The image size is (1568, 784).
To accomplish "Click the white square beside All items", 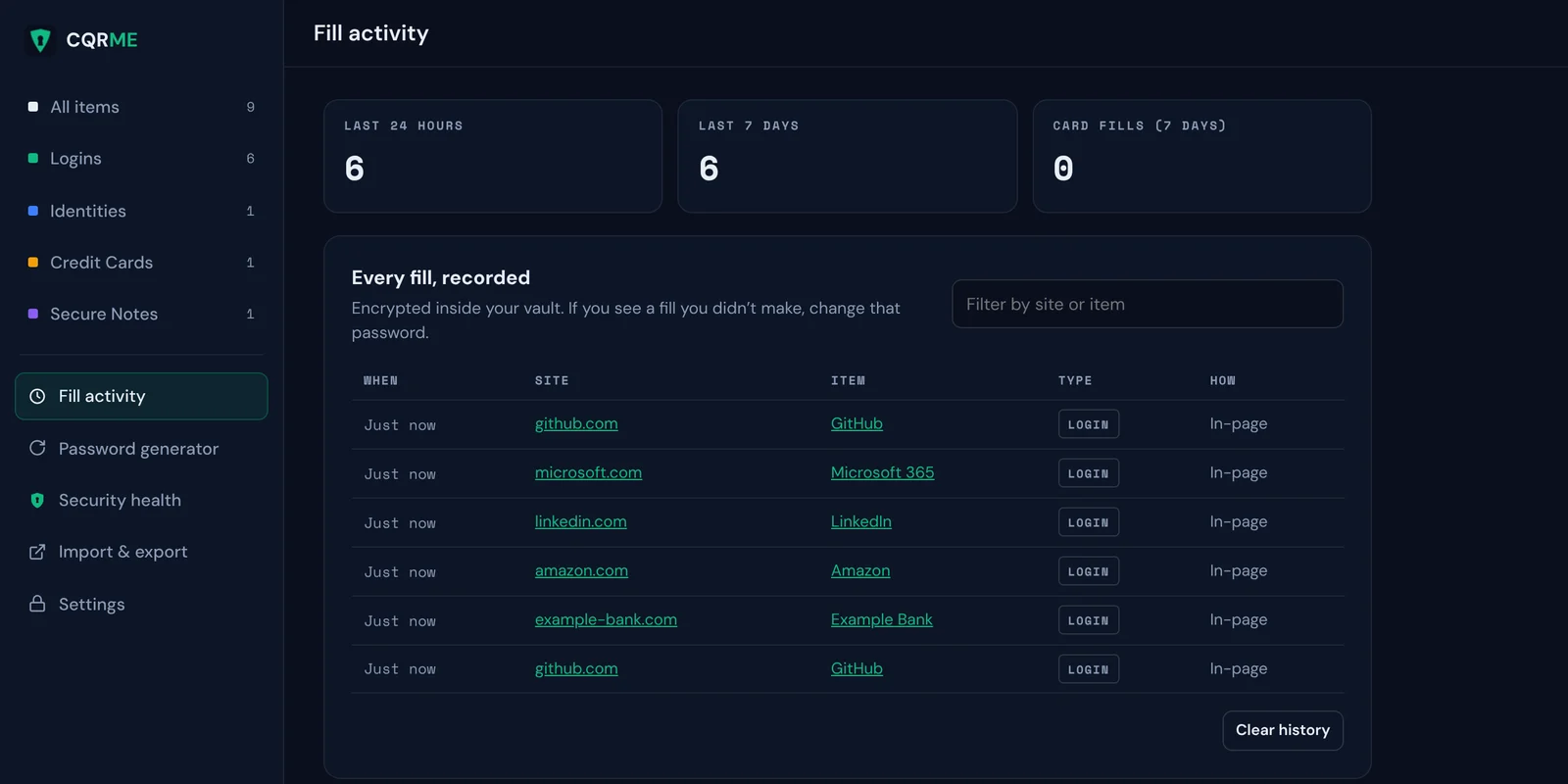I will point(33,107).
